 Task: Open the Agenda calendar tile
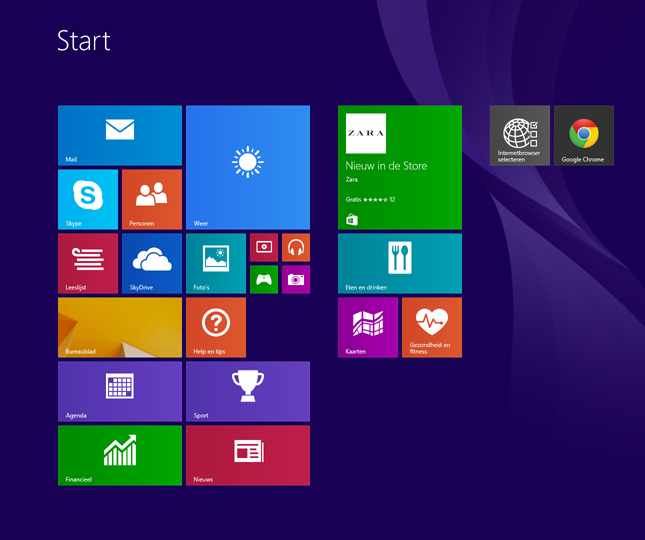tap(120, 391)
